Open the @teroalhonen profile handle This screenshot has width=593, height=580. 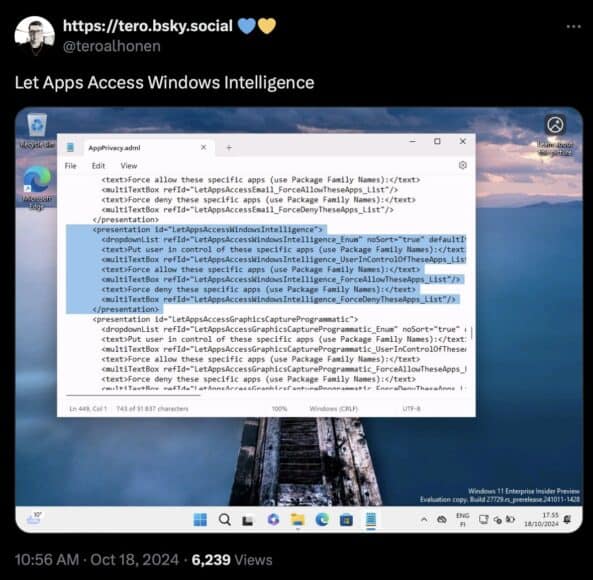tap(112, 46)
